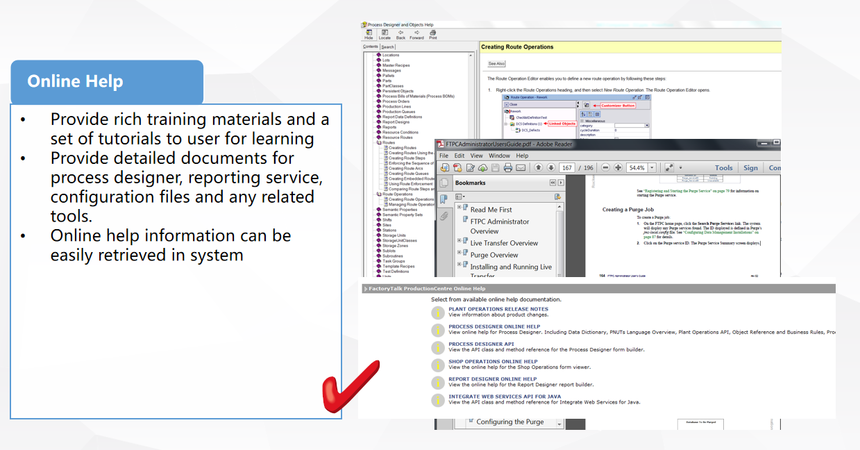Click the Create PDF icon in Reader toolbar
This screenshot has height=450, width=860.
457,167
